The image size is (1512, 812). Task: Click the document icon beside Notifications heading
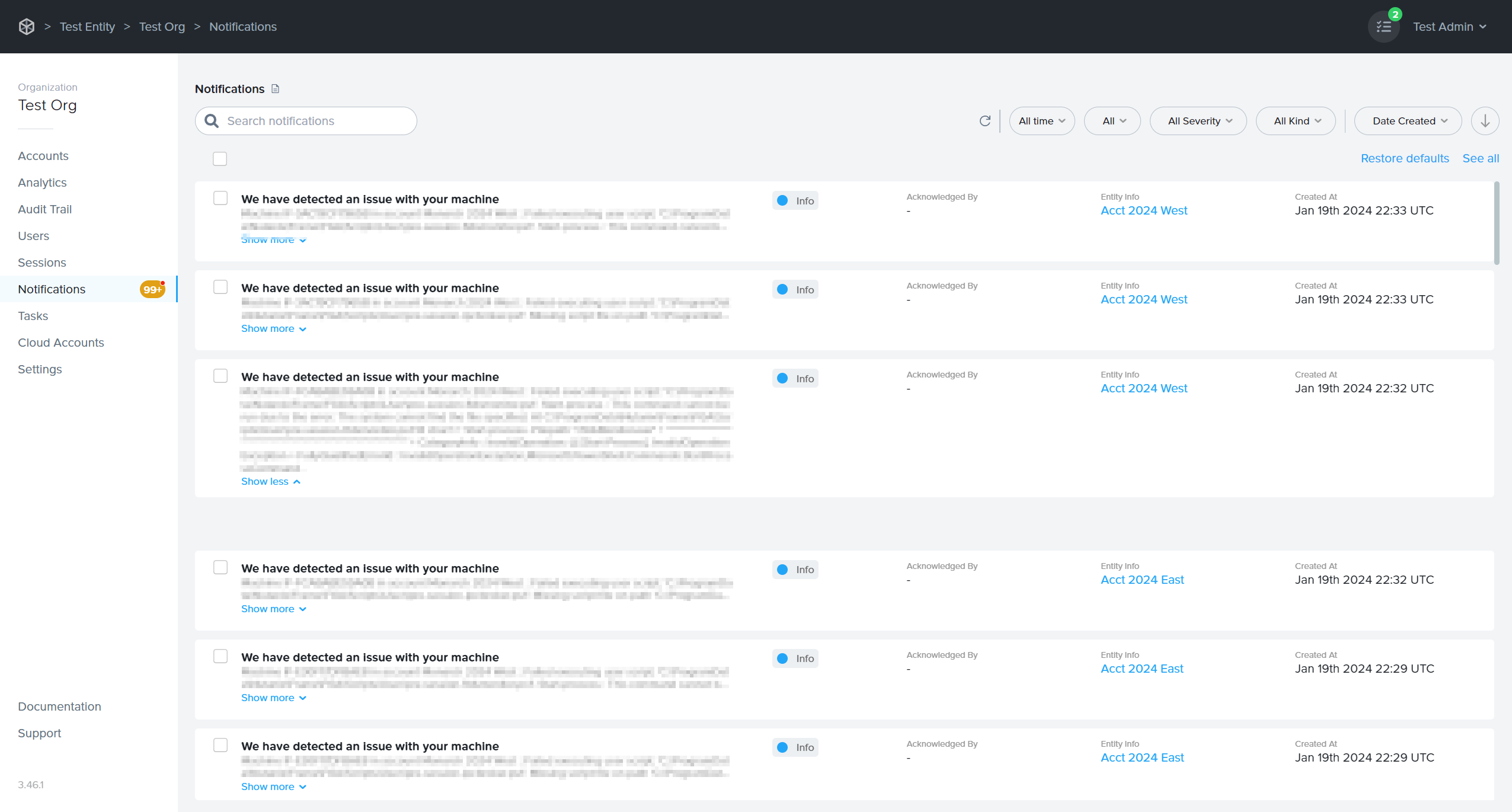[274, 88]
